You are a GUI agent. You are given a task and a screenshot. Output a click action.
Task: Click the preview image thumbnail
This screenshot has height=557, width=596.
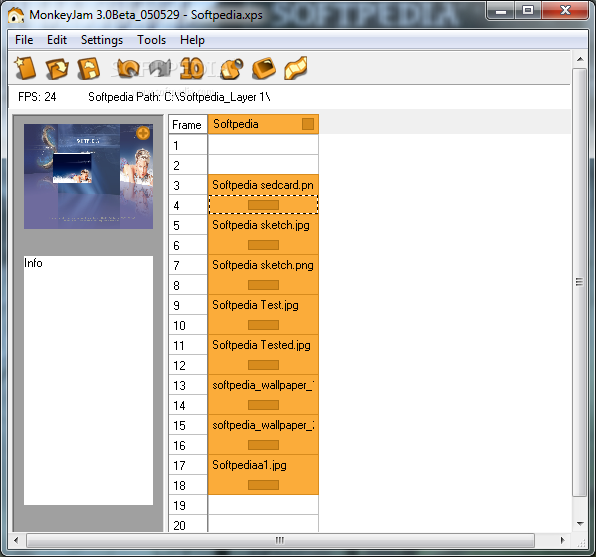point(89,176)
